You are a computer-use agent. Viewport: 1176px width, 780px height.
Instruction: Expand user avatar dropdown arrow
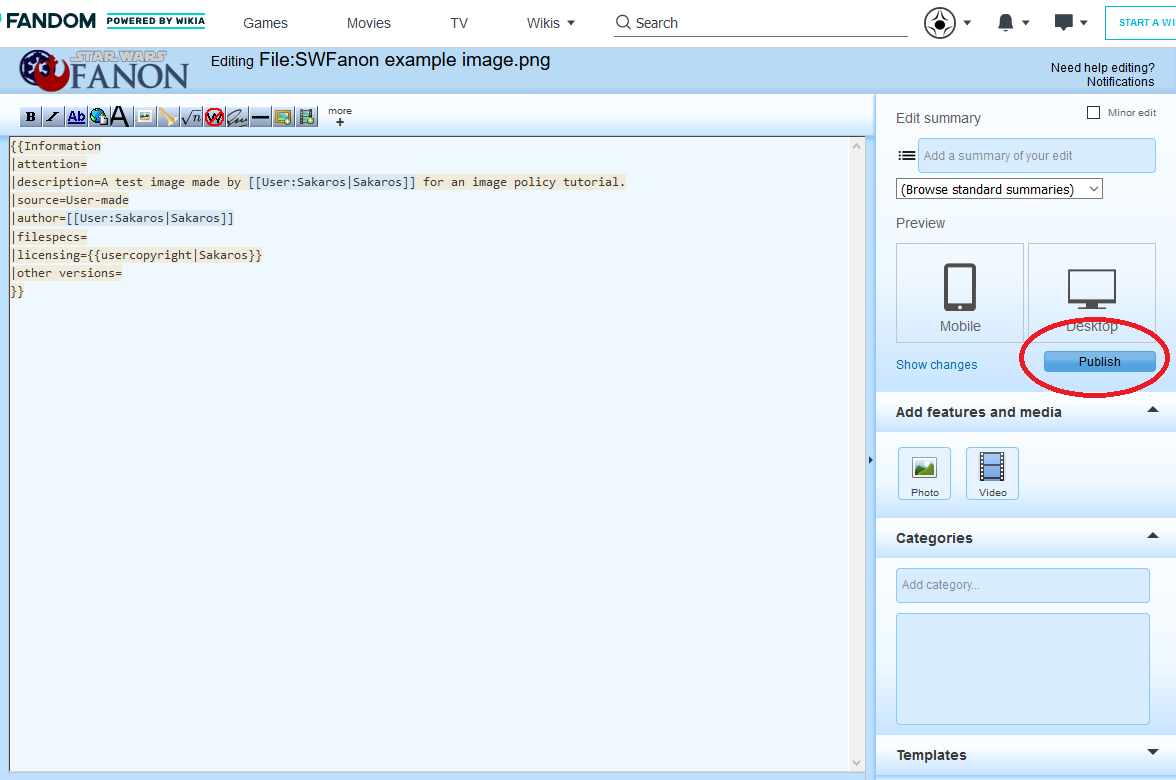tap(968, 22)
